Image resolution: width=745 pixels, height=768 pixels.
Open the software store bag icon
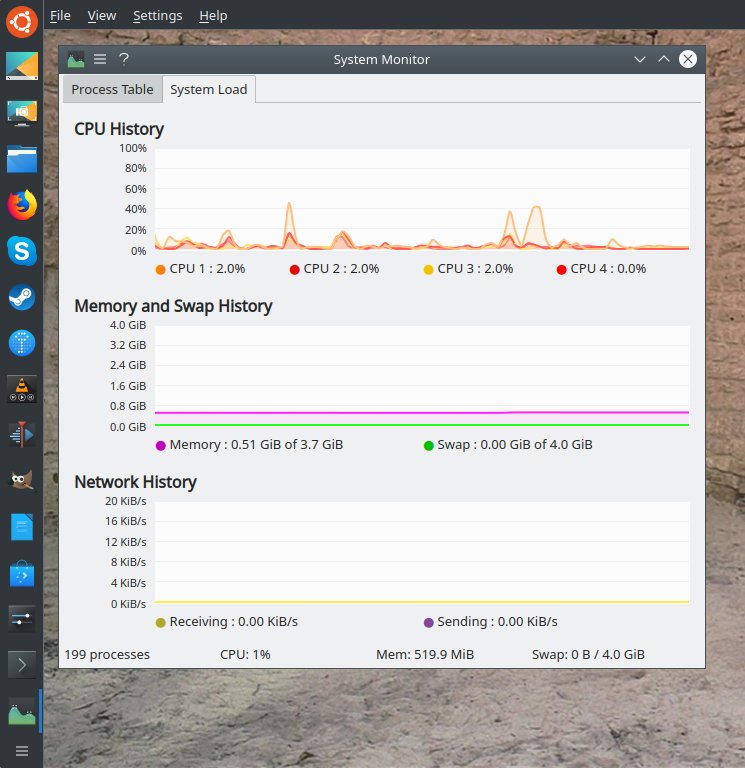(22, 573)
